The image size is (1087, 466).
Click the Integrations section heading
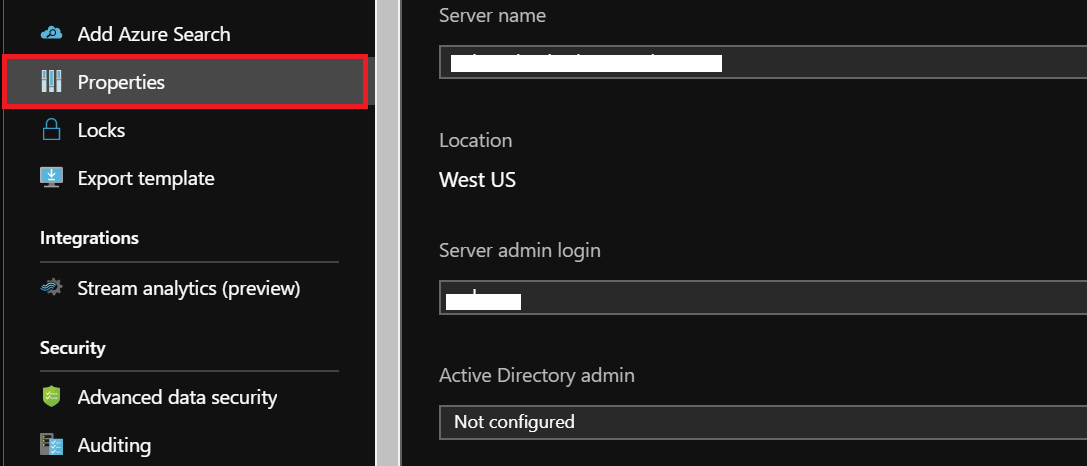tap(89, 238)
